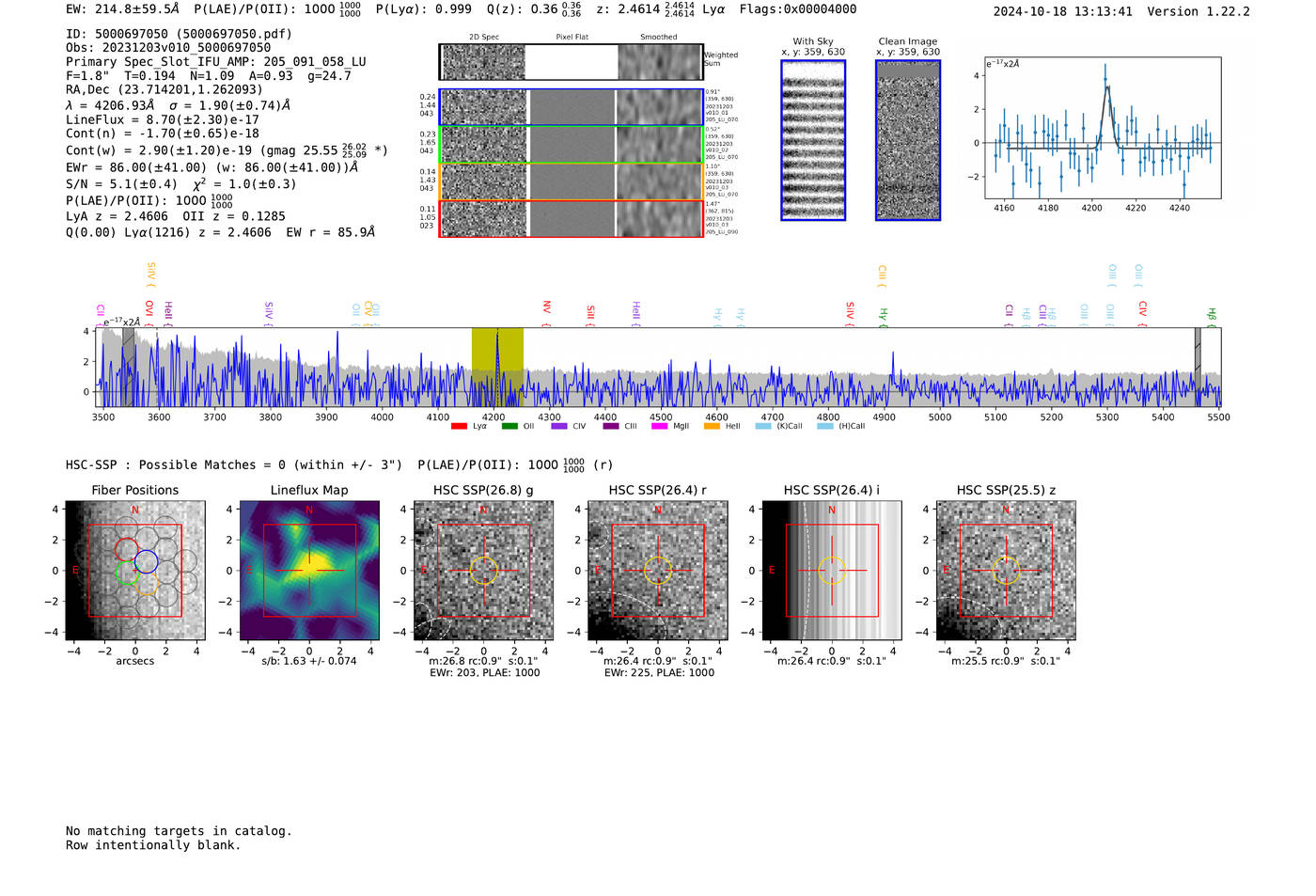Click the green Hβ line marker
Viewport: 1316px width, 896px height.
[1212, 317]
